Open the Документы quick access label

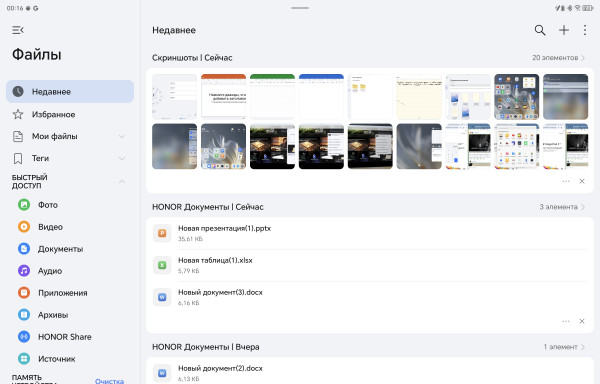coord(60,249)
